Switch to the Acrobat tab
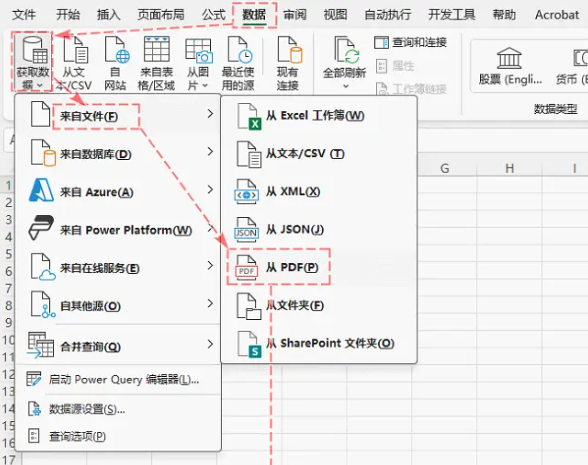Image resolution: width=588 pixels, height=465 pixels. point(557,15)
